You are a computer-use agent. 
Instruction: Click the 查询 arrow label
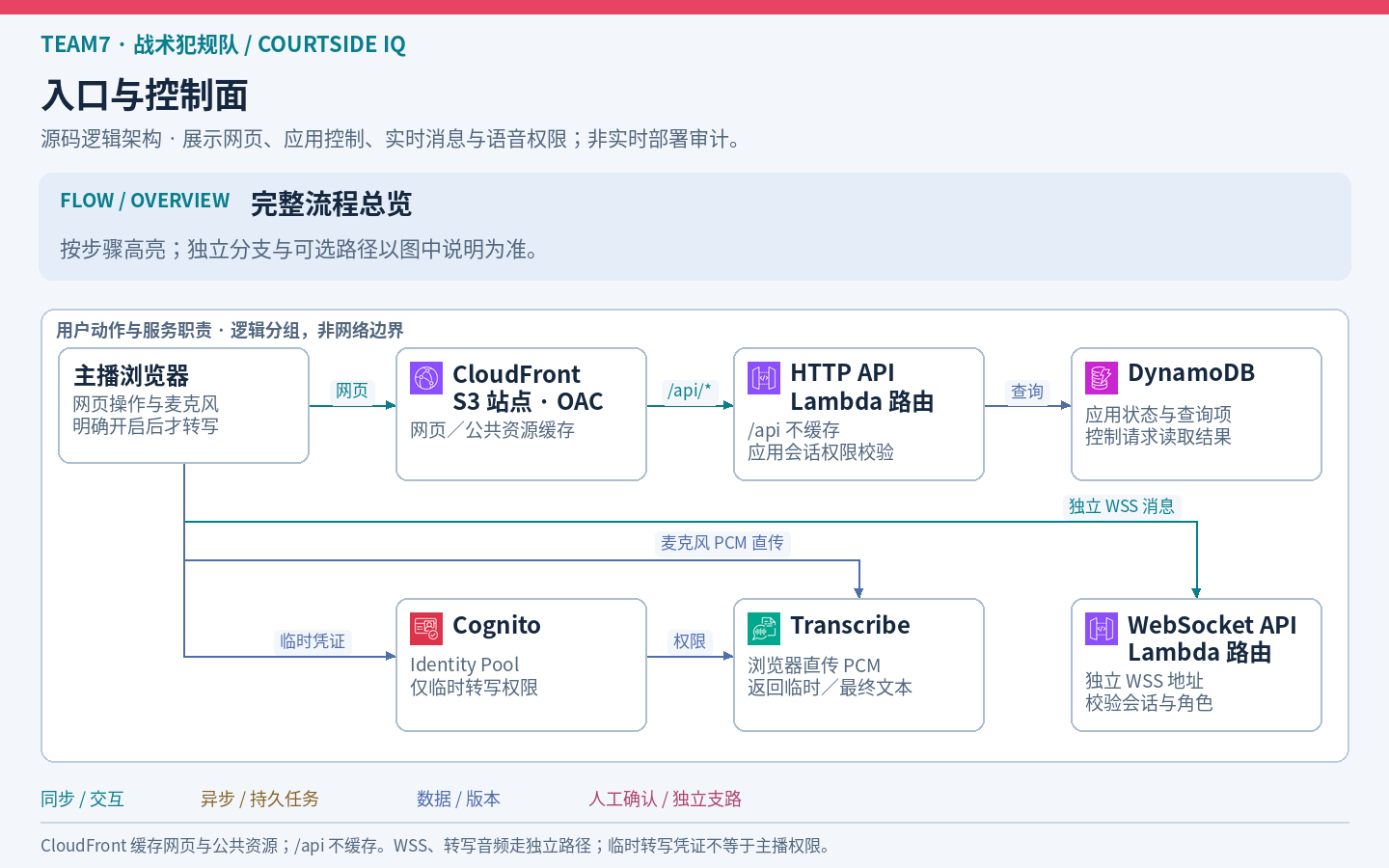point(1027,391)
